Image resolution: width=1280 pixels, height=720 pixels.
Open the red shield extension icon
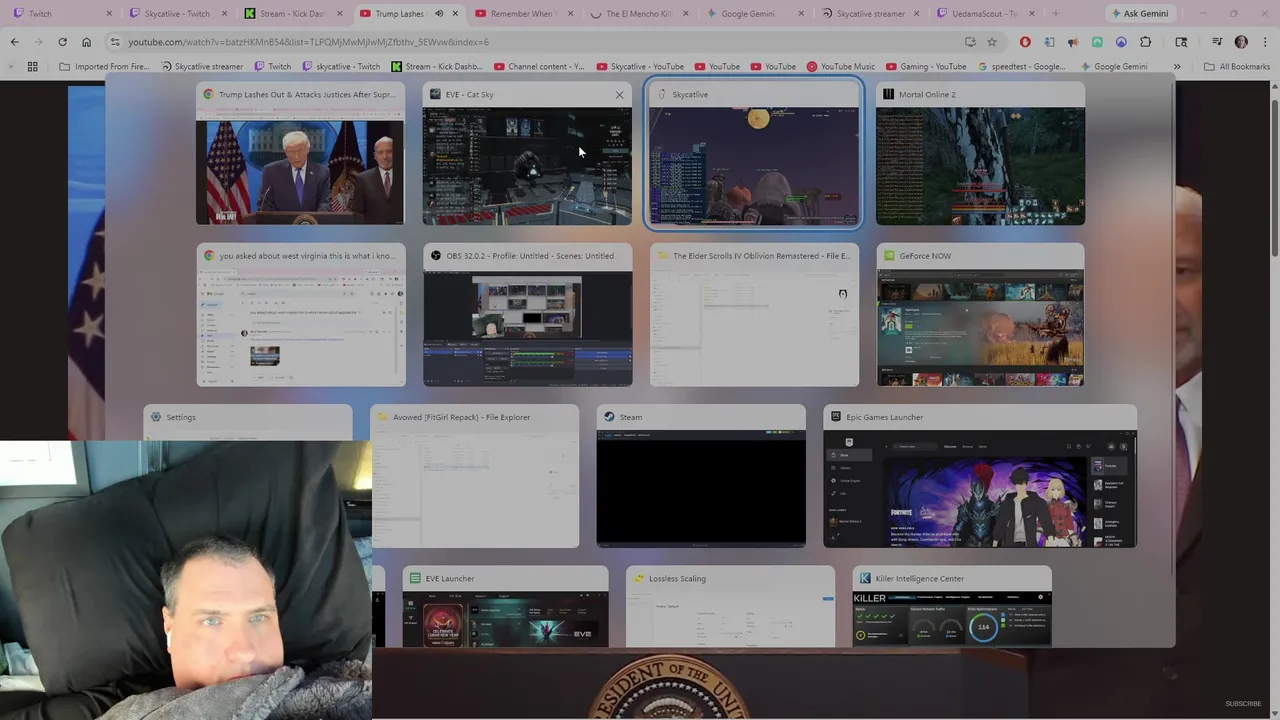click(1025, 42)
